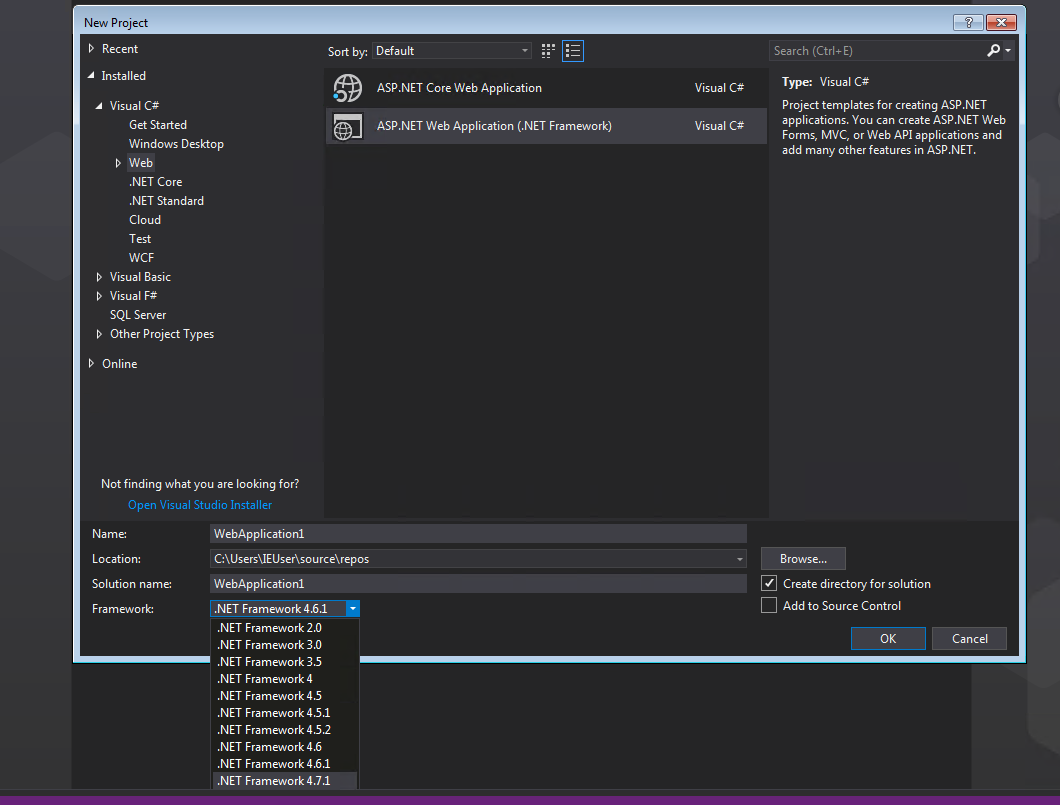
Task: Click the ASP.NET Web Application (.NET Framework) icon
Action: pos(348,126)
